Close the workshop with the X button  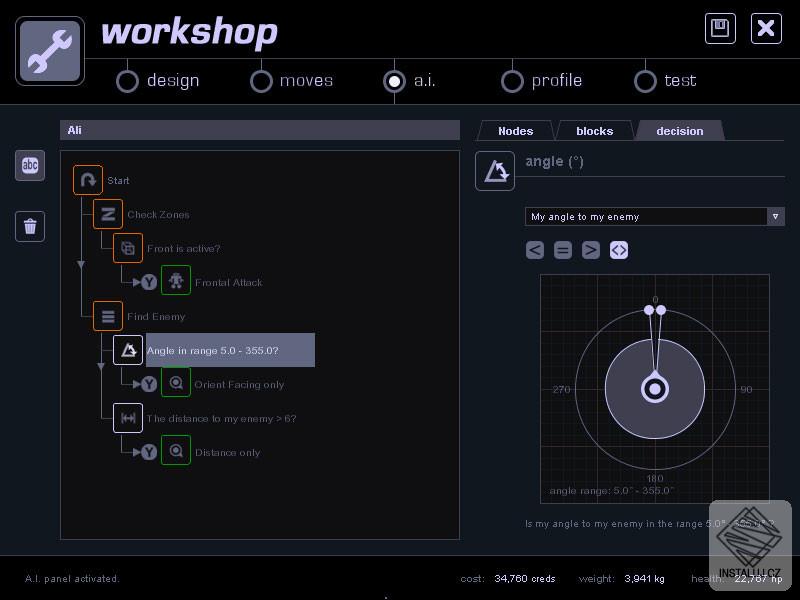[766, 28]
